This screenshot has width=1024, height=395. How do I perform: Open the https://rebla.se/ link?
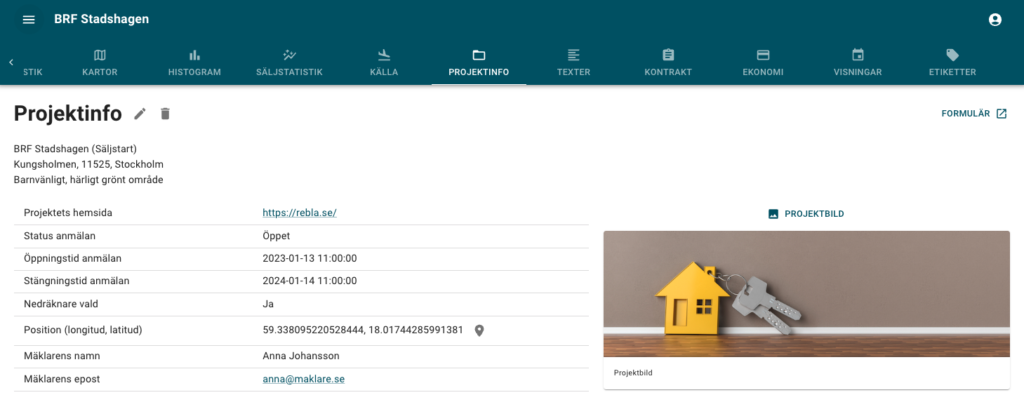(x=299, y=213)
